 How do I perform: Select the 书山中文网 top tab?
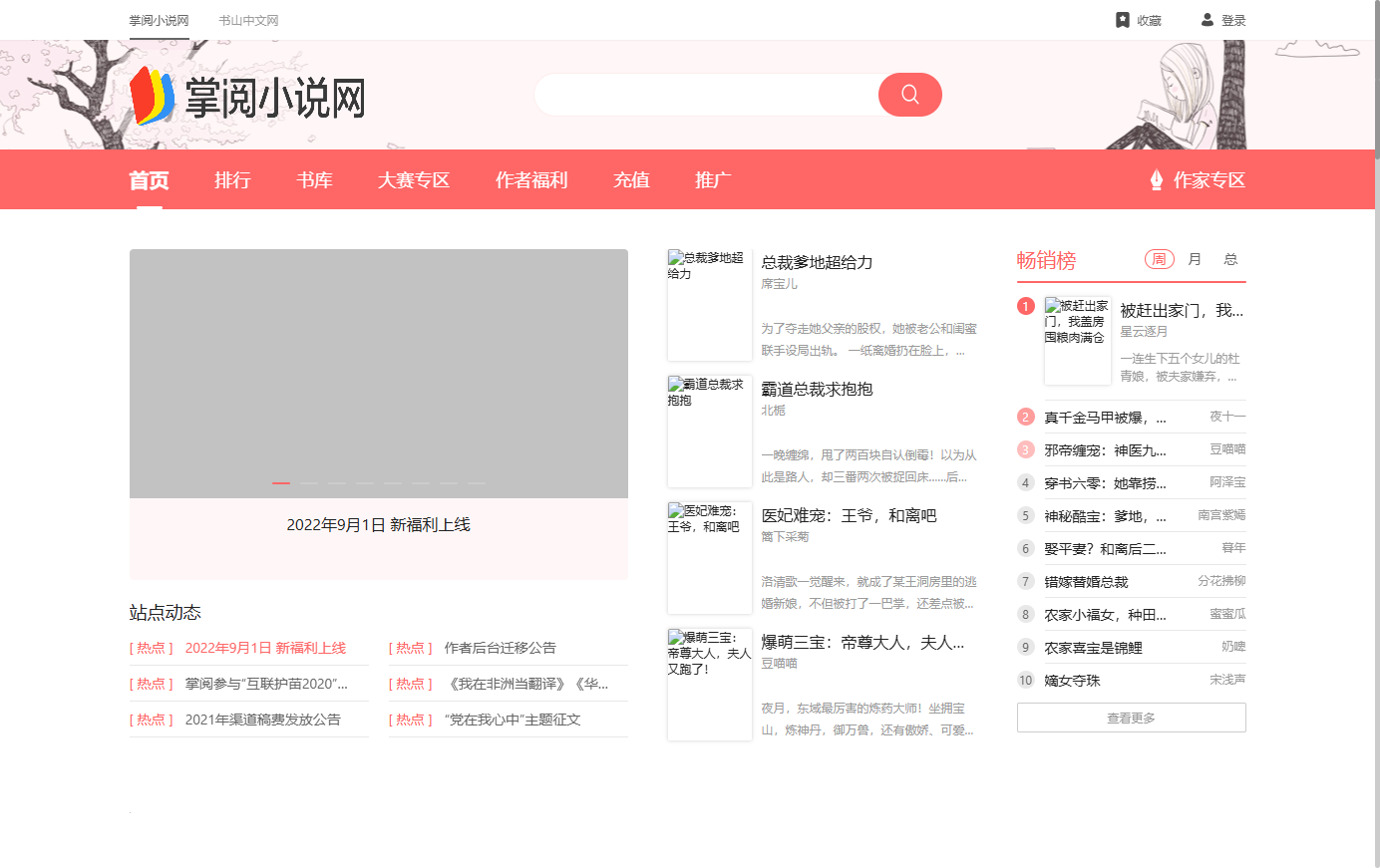pyautogui.click(x=249, y=20)
